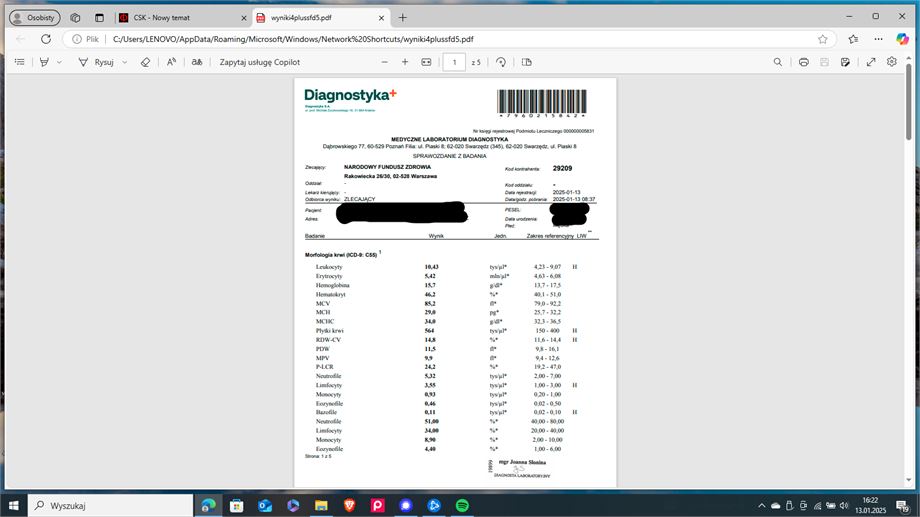Open the notification center icon

click(x=902, y=505)
